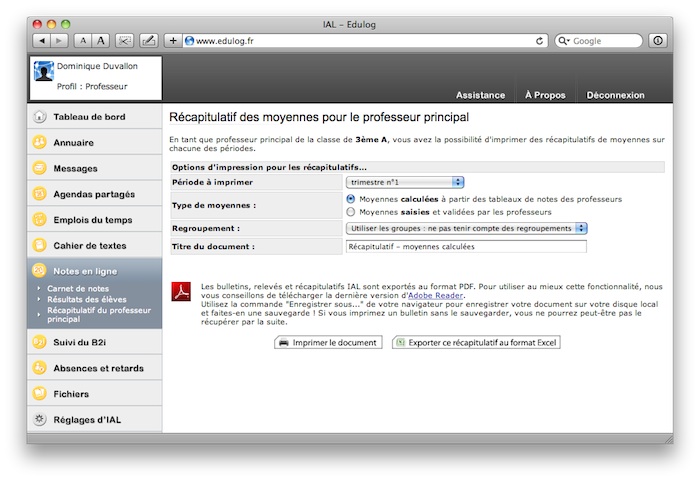This screenshot has width=700, height=481.
Task: Click the Messages envelope icon
Action: click(x=40, y=168)
